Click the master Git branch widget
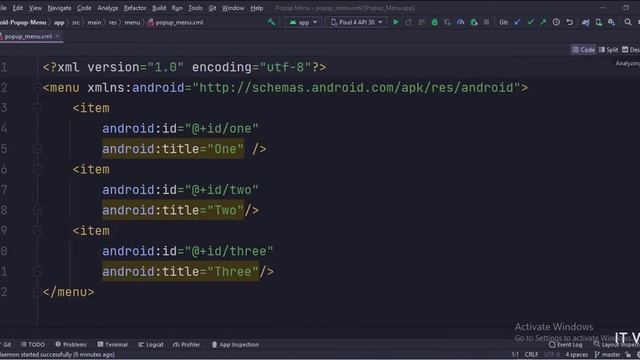 pyautogui.click(x=607, y=354)
